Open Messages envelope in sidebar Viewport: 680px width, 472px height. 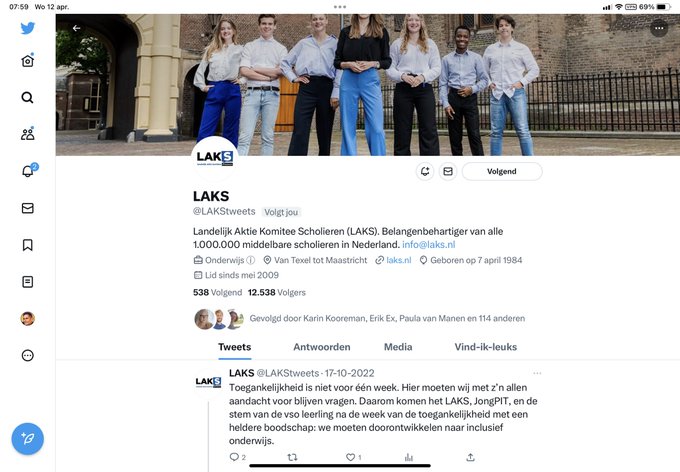coord(28,208)
